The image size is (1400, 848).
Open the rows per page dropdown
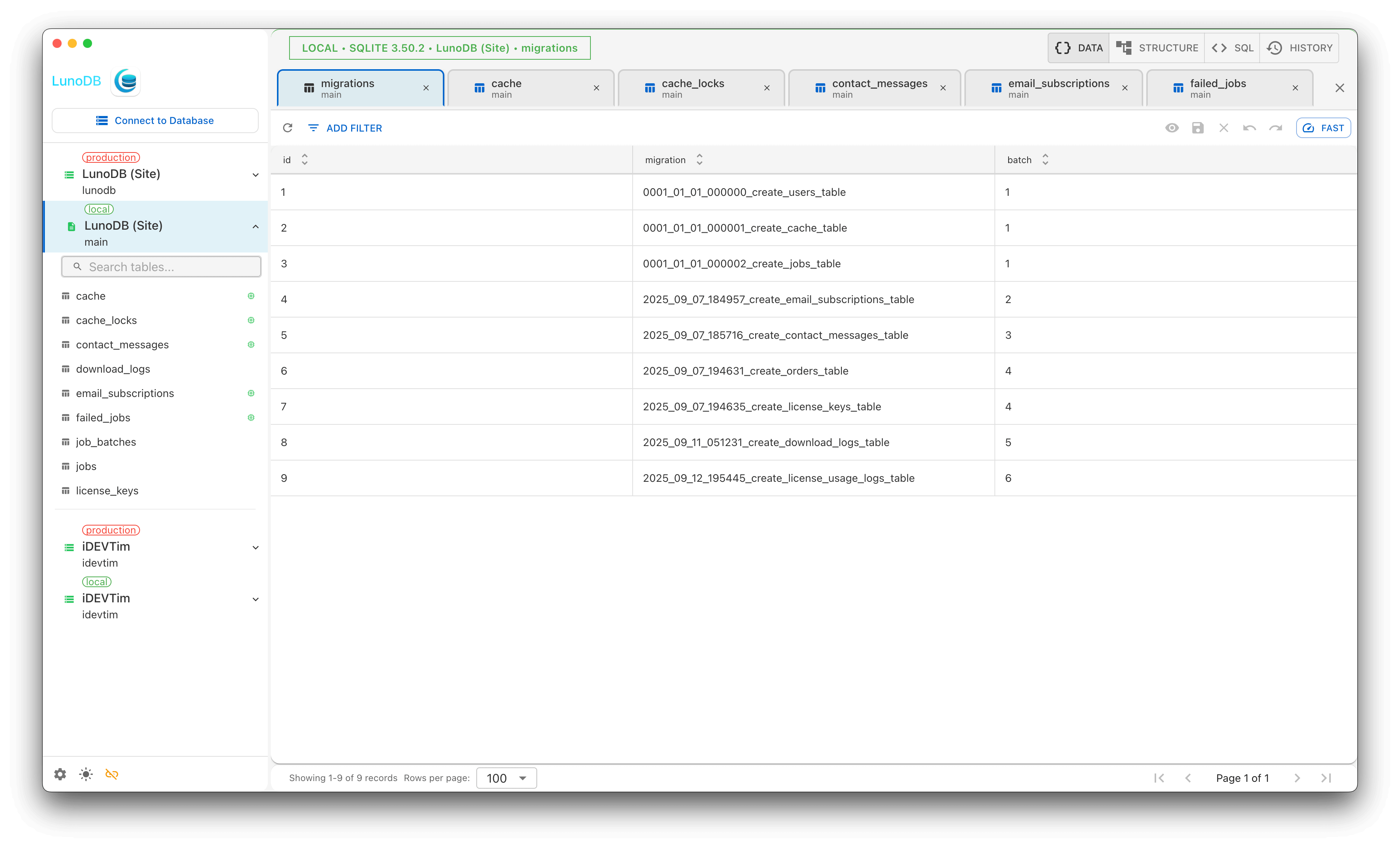(506, 778)
